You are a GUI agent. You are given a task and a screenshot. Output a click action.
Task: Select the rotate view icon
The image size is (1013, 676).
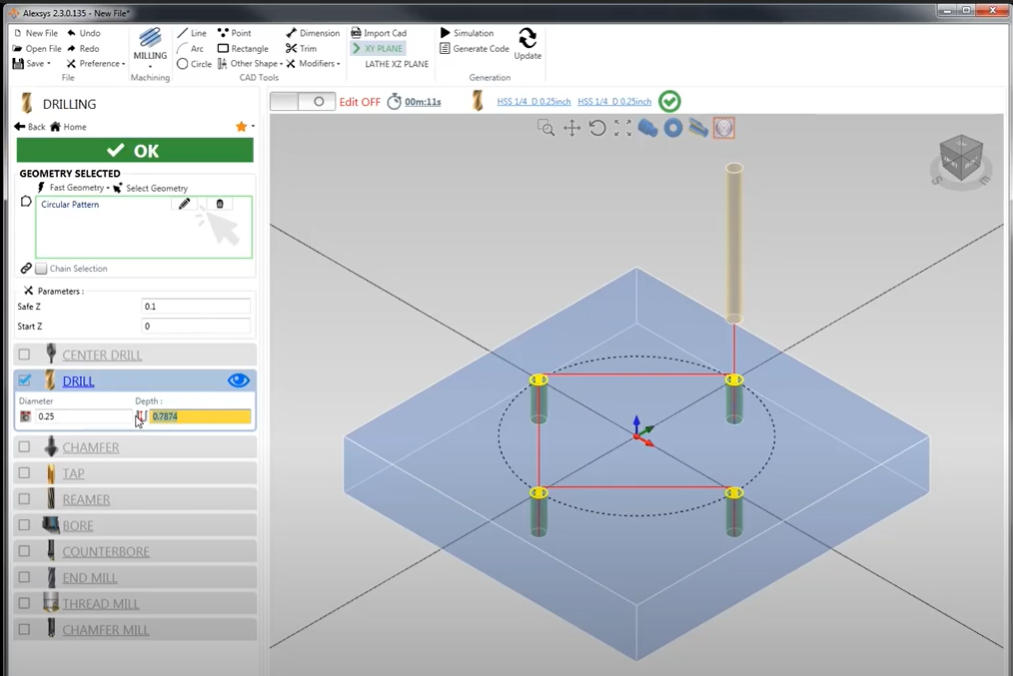[598, 128]
